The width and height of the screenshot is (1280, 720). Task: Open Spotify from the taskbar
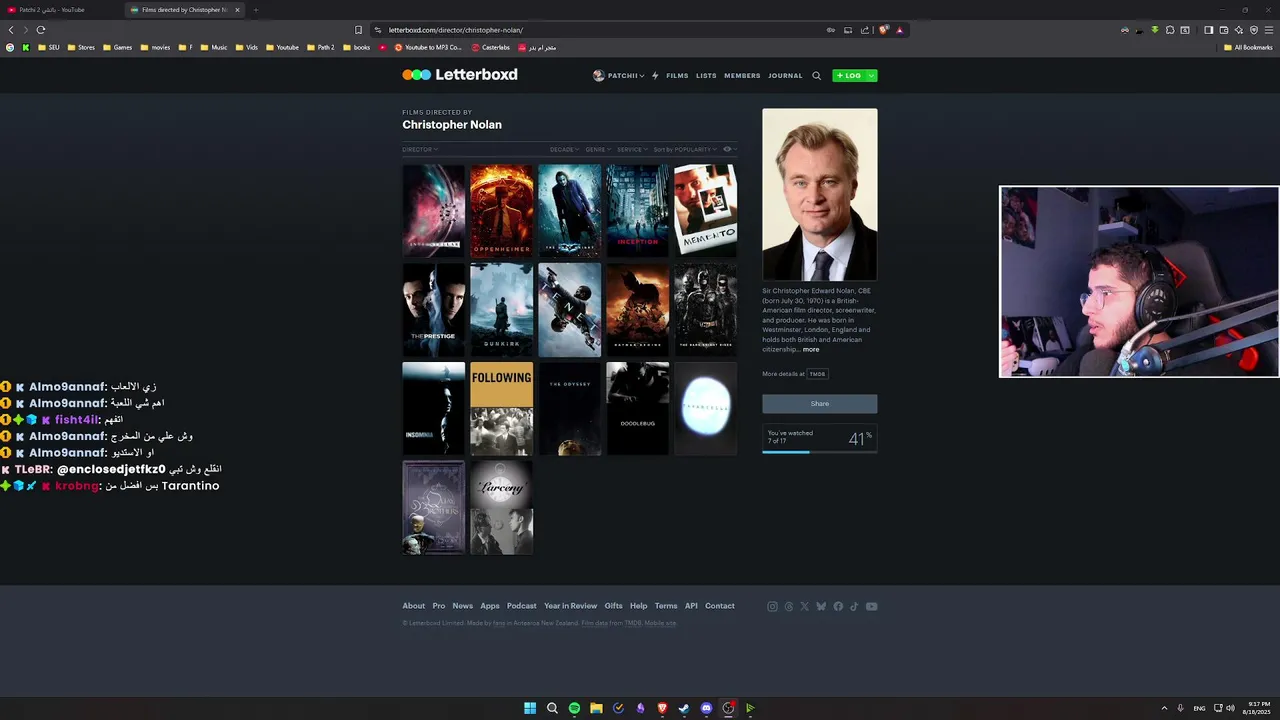tap(574, 708)
